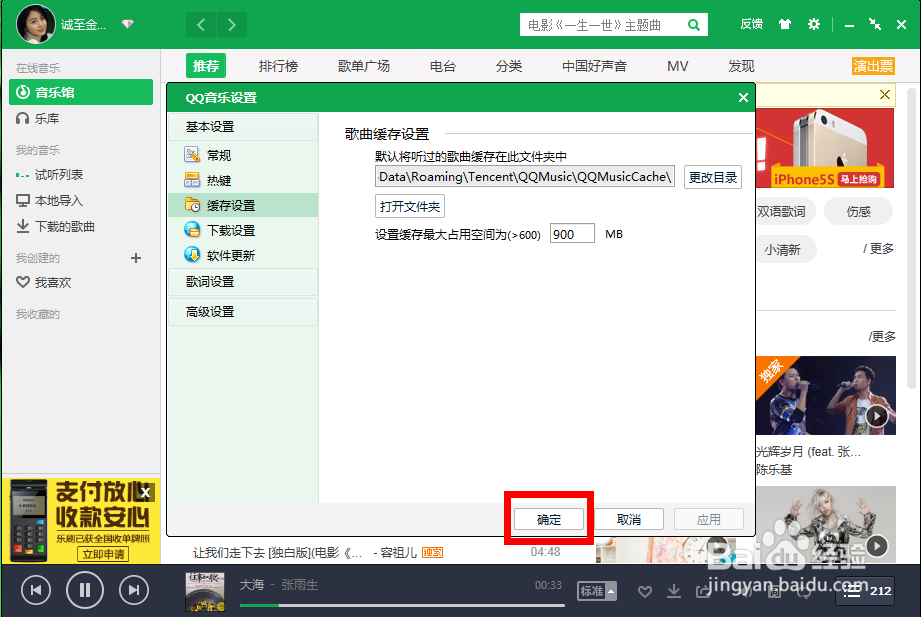Viewport: 921px width, 617px height.
Task: Open the main settings gear icon
Action: pos(814,24)
